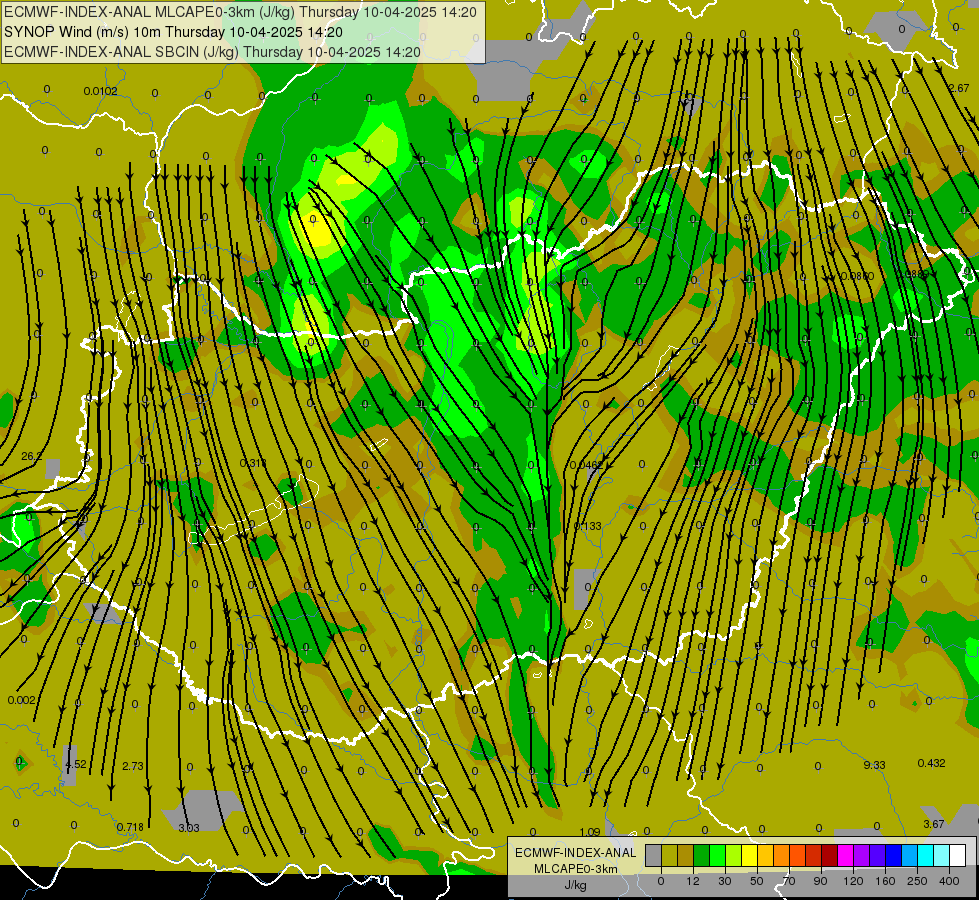Click the legend scale label 160
The height and width of the screenshot is (900, 979).
point(885,881)
